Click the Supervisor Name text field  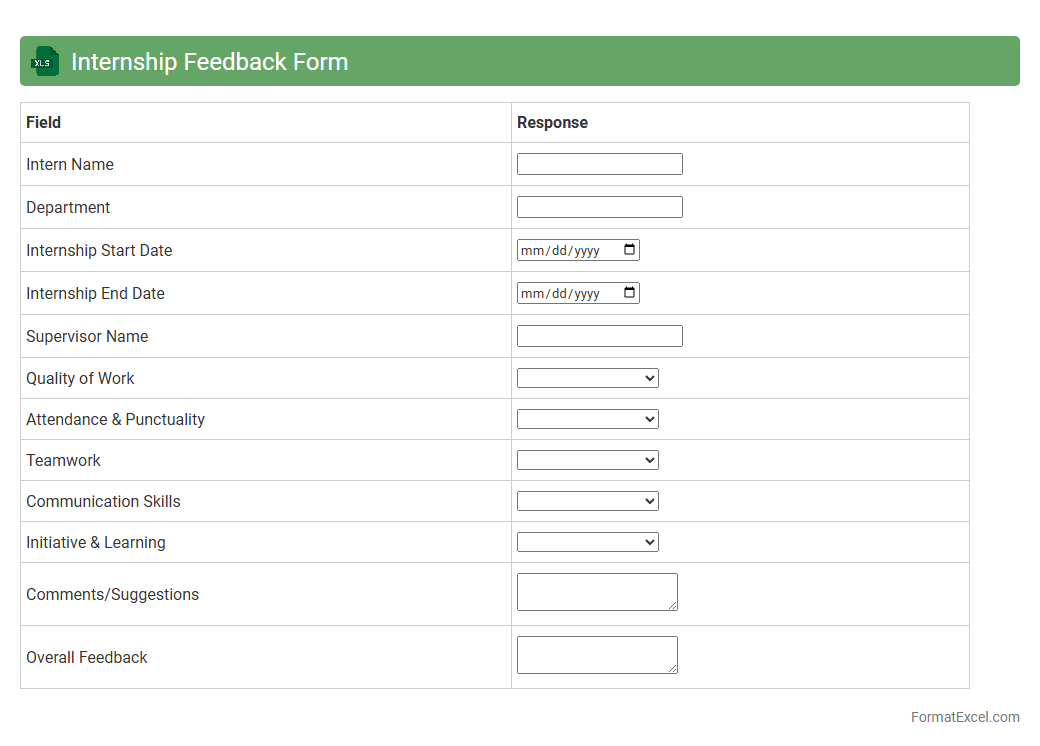tap(599, 336)
